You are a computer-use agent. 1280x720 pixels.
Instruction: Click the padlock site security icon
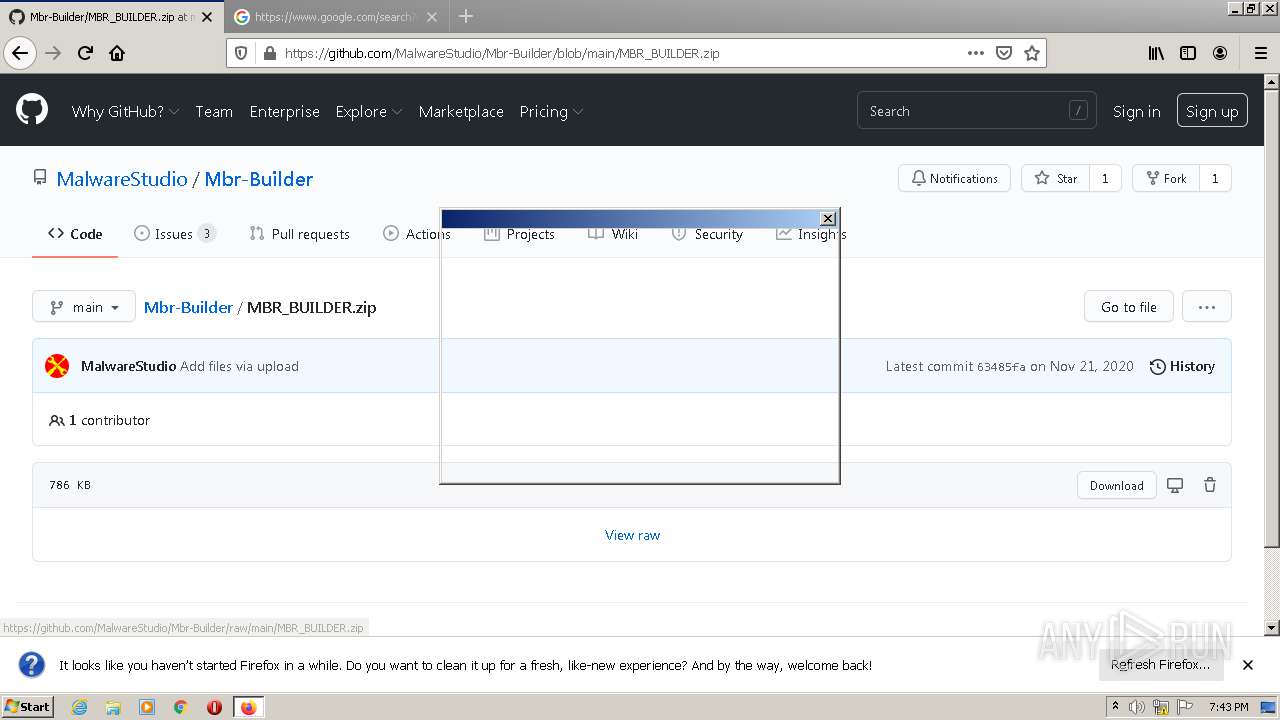(x=268, y=53)
